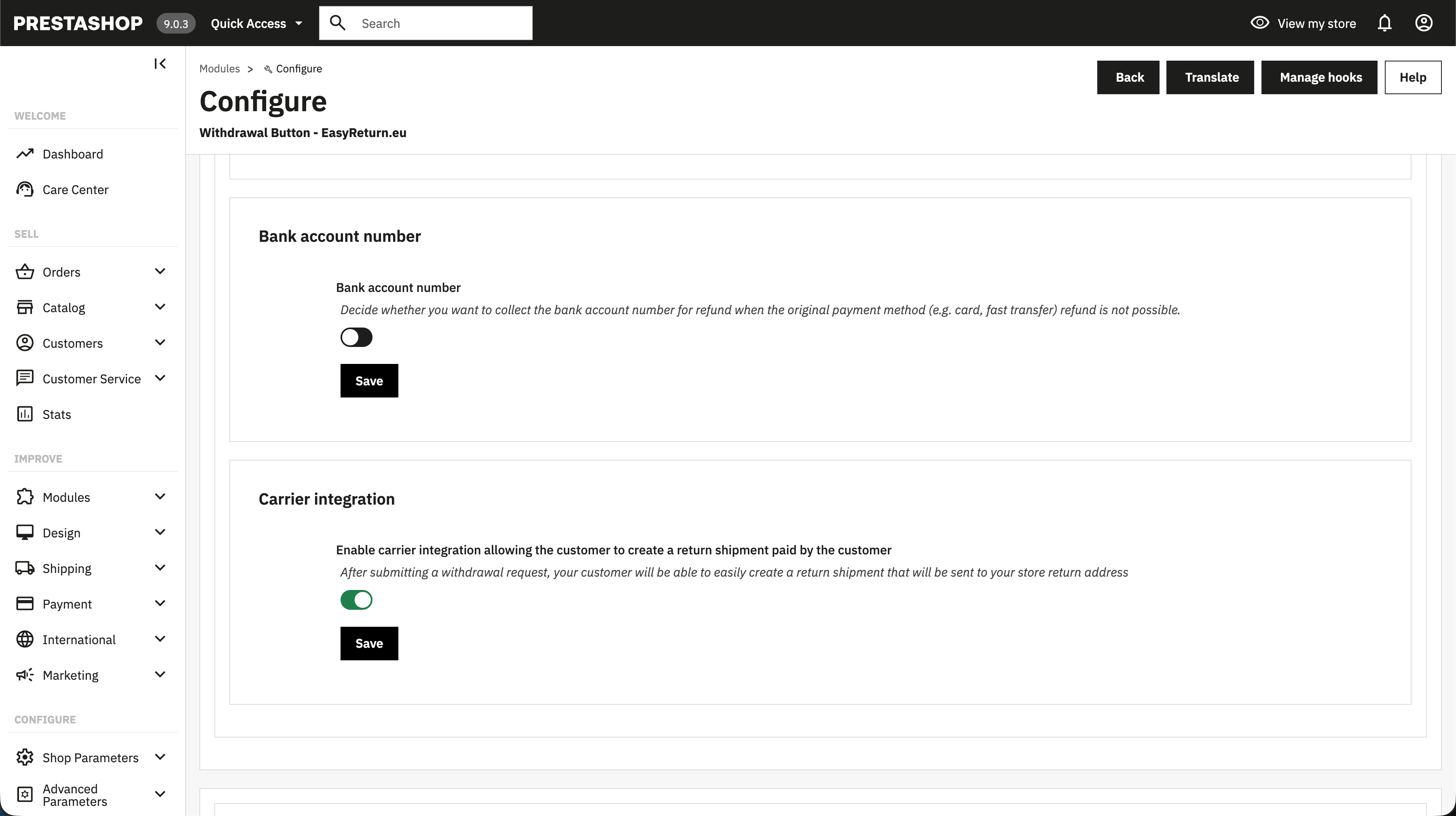Click the View my store link
Viewport: 1456px width, 816px height.
[1316, 23]
